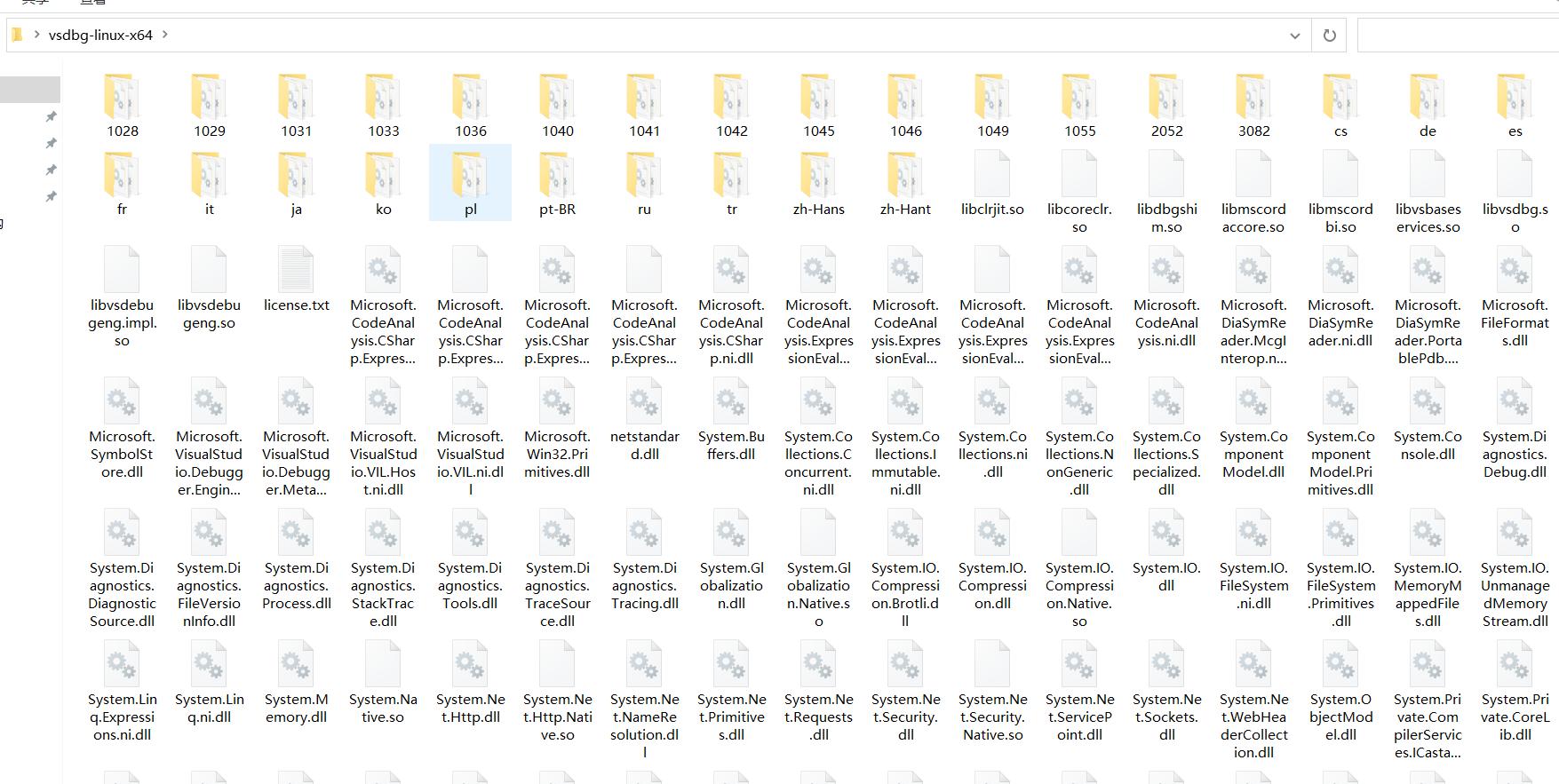The image size is (1559, 784).
Task: Expand chevron before vsdbg-linux-x64 breadcrumb
Action: [36, 35]
